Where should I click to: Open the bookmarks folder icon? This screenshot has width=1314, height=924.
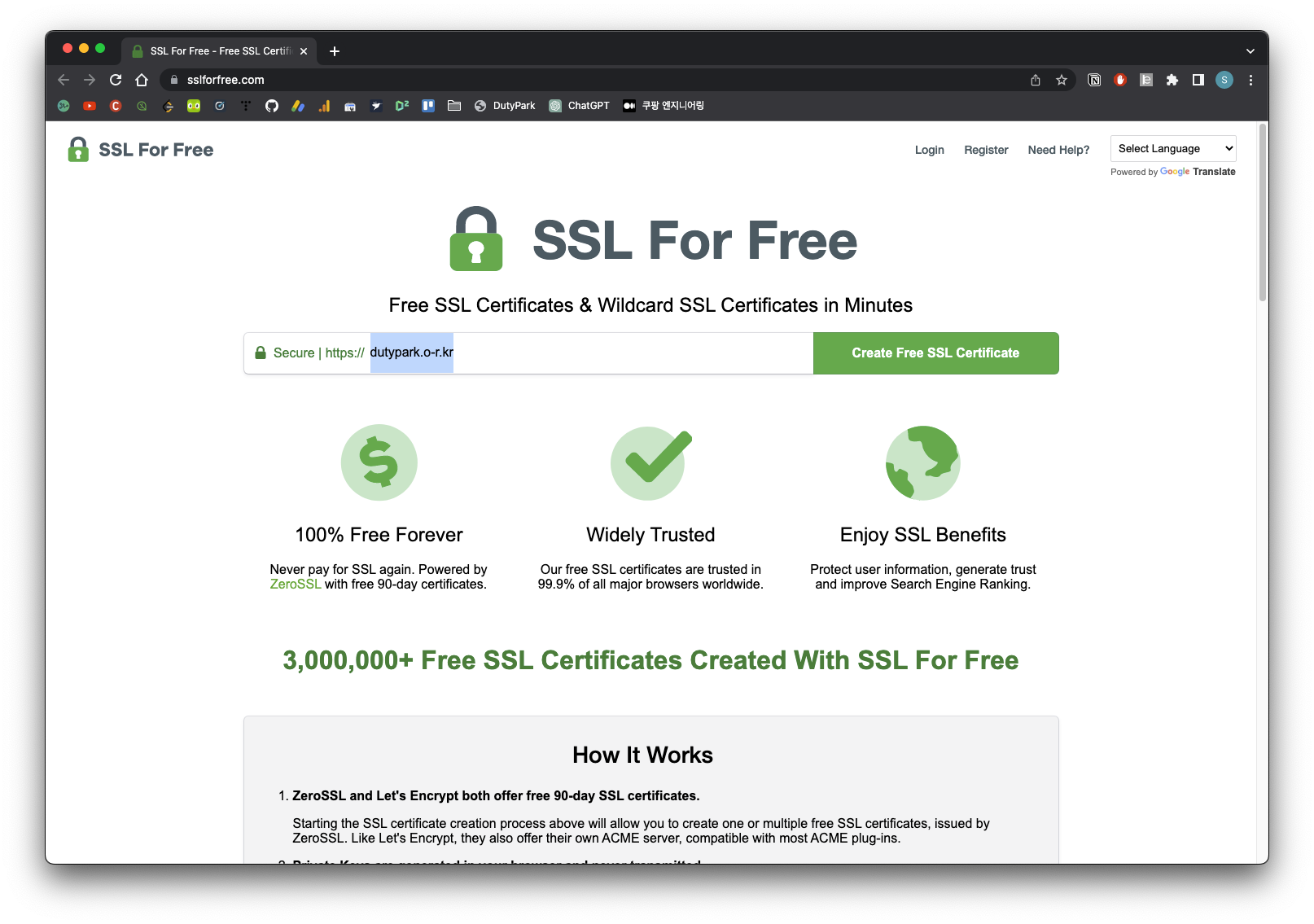(x=454, y=106)
